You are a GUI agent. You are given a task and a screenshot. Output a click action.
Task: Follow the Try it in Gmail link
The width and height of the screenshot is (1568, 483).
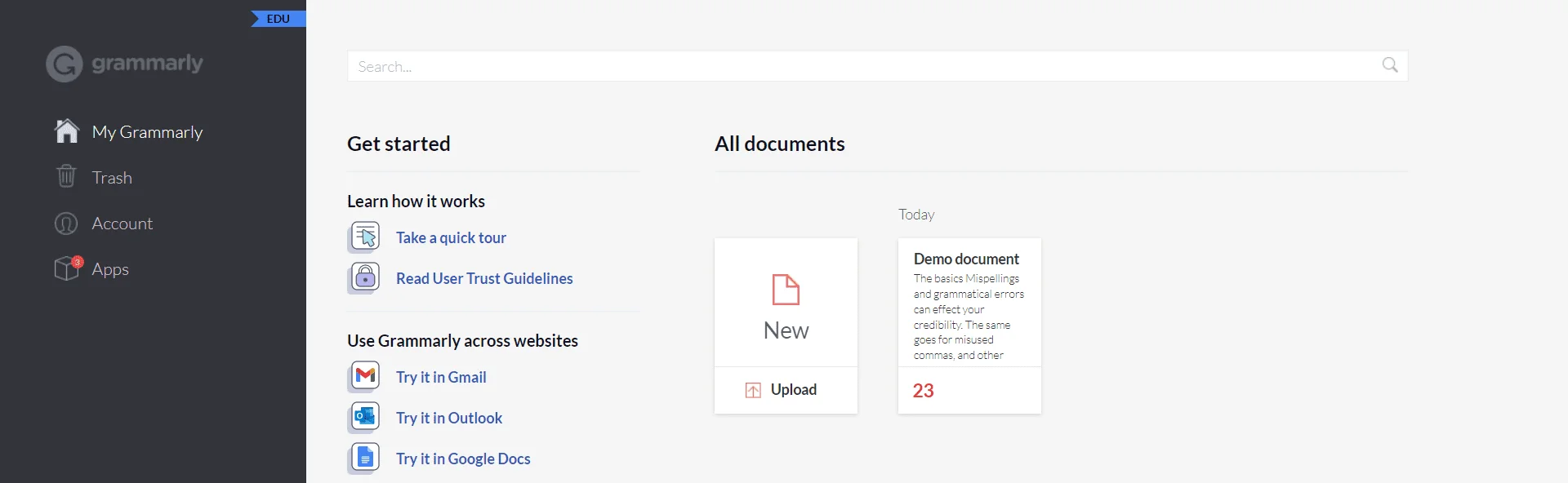click(441, 377)
